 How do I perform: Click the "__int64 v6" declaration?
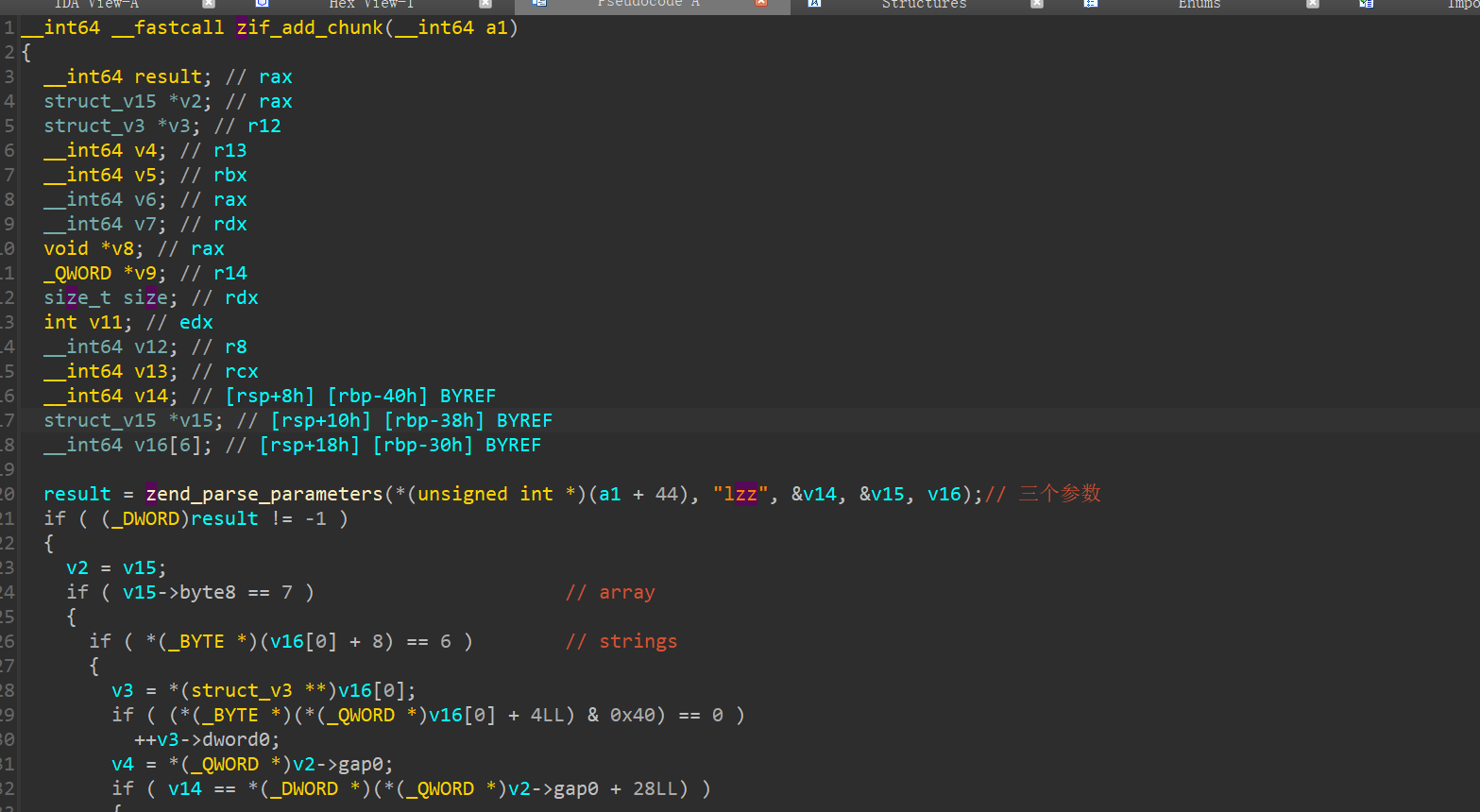tap(105, 199)
